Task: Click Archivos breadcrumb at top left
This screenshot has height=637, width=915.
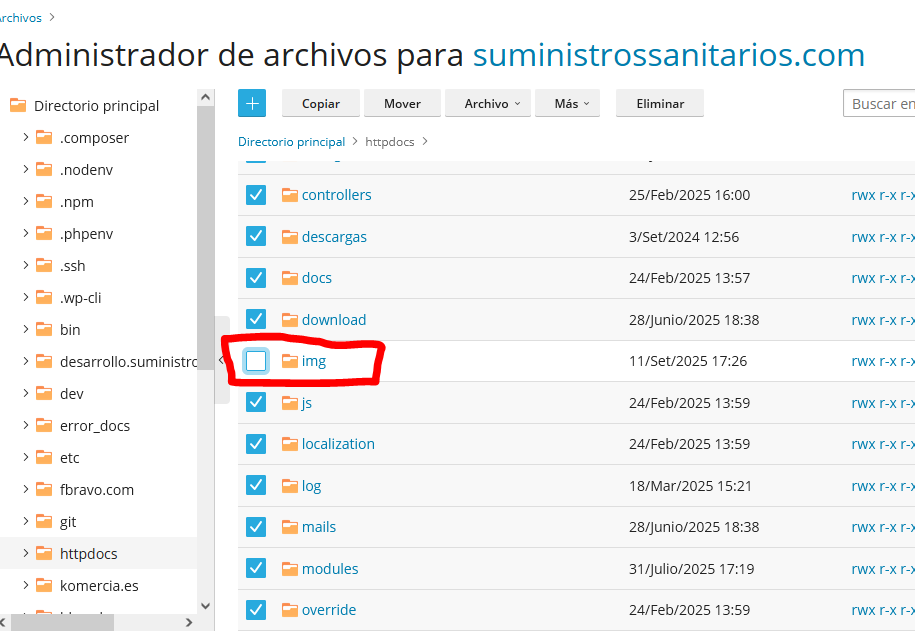Action: 18,16
